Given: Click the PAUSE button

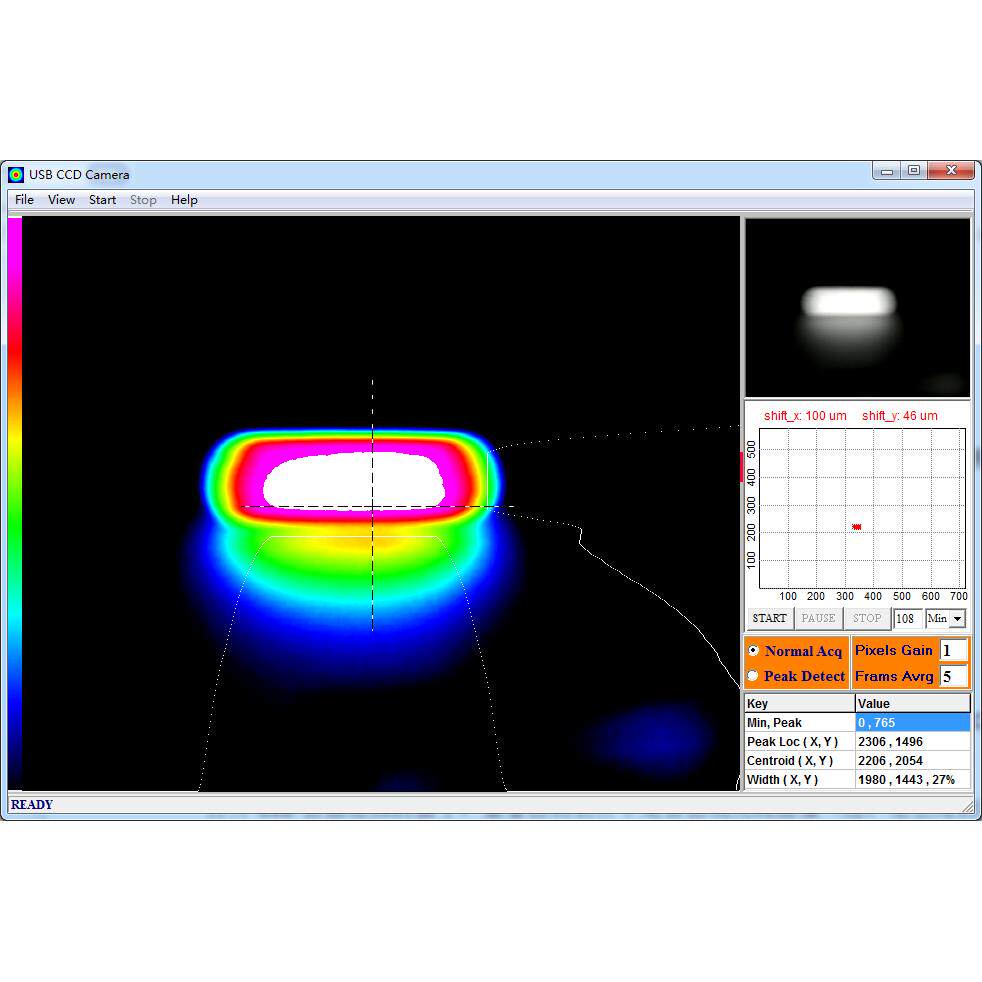Looking at the screenshot, I should point(818,618).
